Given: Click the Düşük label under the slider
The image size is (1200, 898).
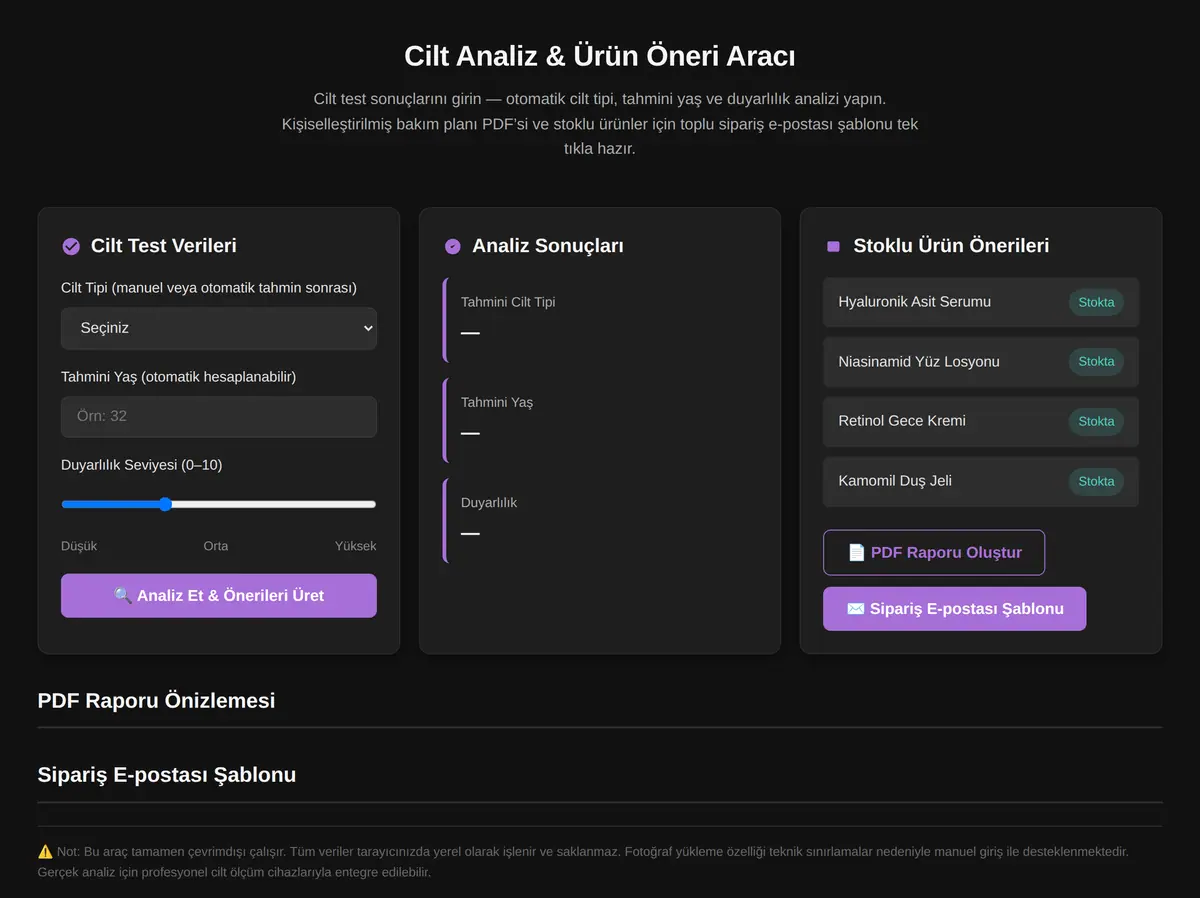Looking at the screenshot, I should 79,546.
